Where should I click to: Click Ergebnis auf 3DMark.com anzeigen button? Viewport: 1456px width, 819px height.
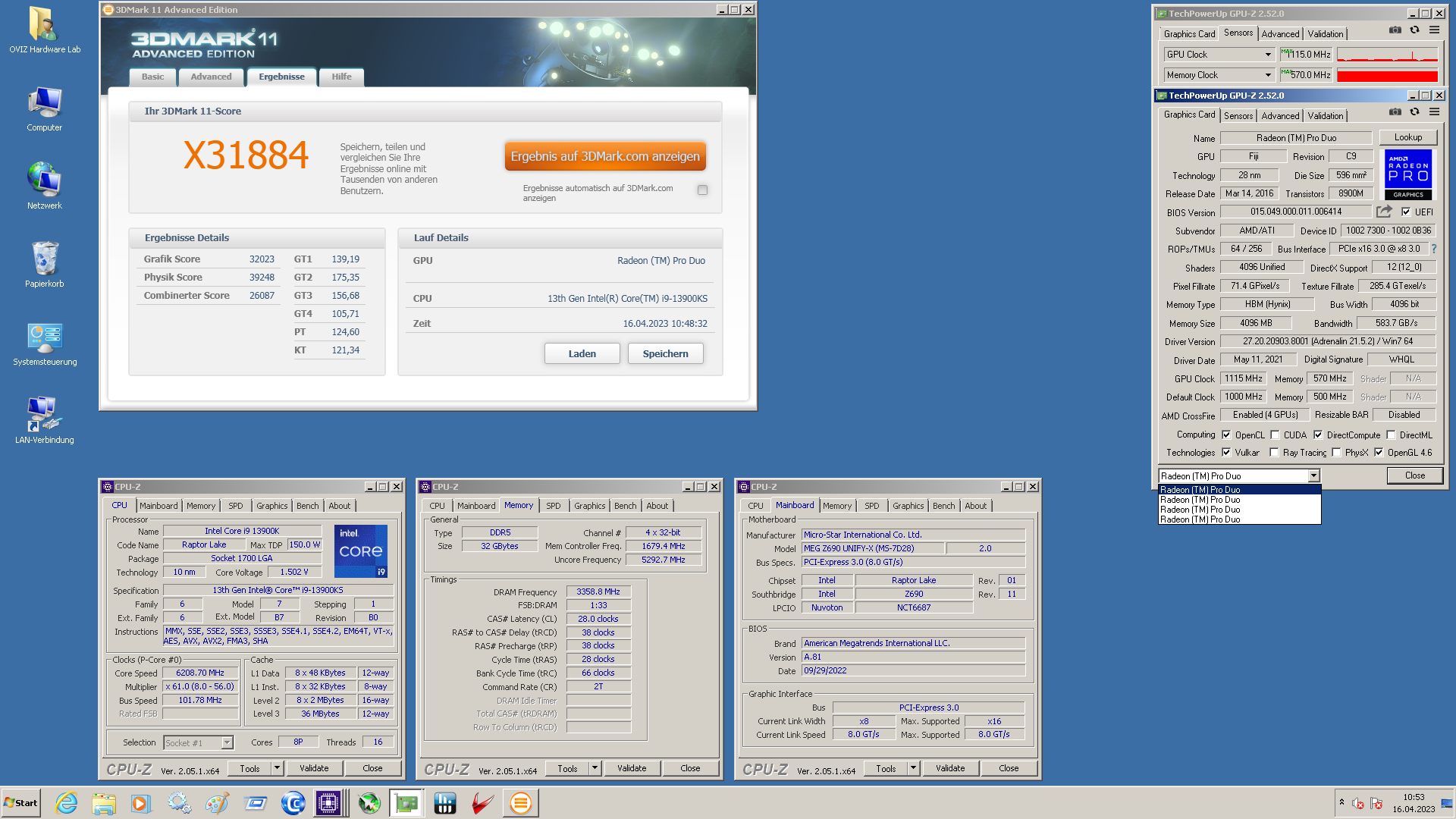tap(605, 156)
